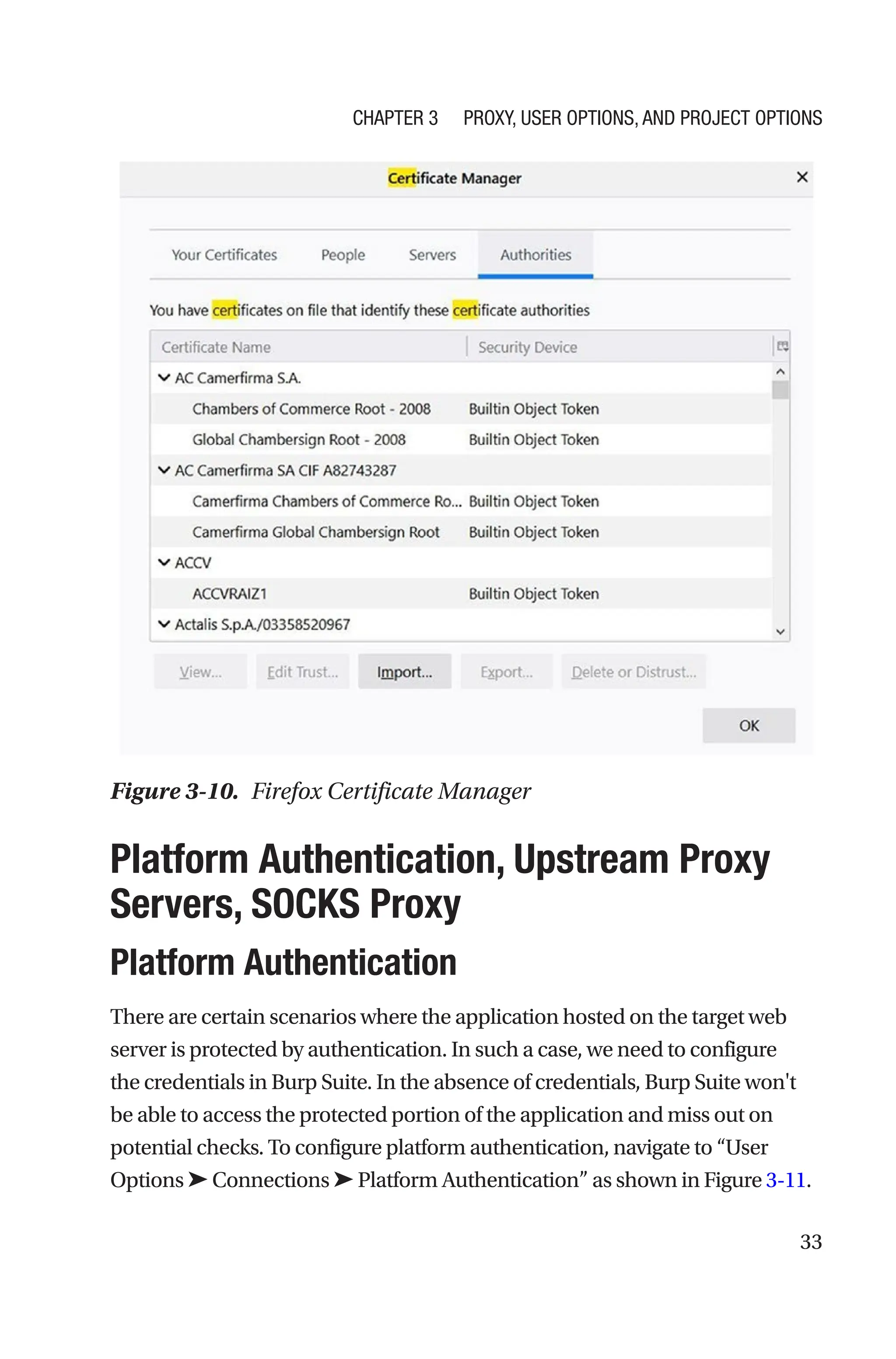Screen dimensions: 896x1359
Task: Switch to Your Certificates tab
Action: click(224, 255)
